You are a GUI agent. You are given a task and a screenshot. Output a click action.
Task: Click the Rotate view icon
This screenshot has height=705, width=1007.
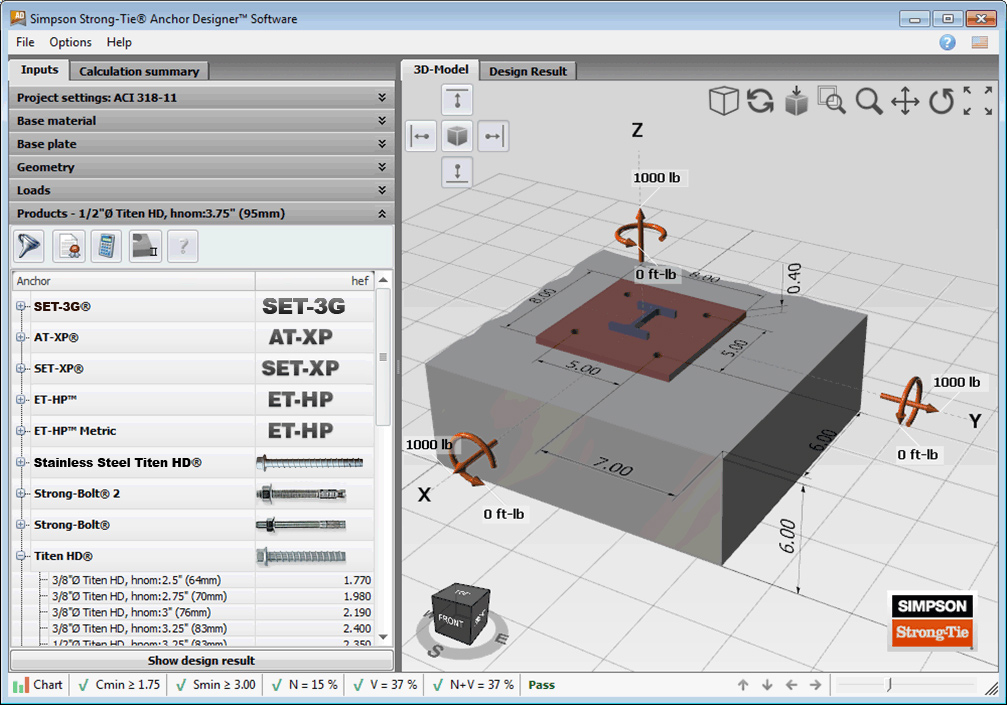(x=940, y=100)
